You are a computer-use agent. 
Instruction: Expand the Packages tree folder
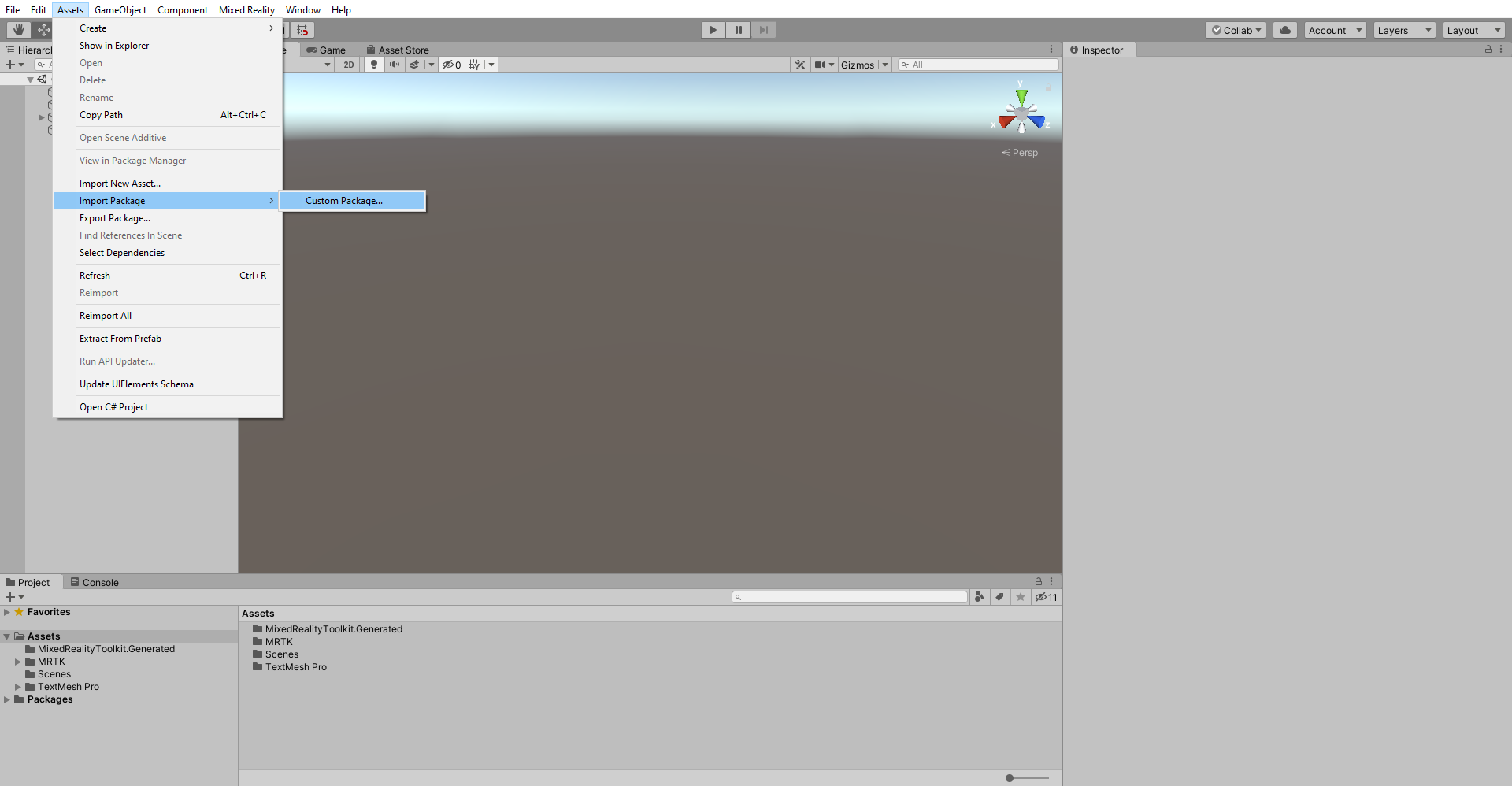tap(7, 699)
